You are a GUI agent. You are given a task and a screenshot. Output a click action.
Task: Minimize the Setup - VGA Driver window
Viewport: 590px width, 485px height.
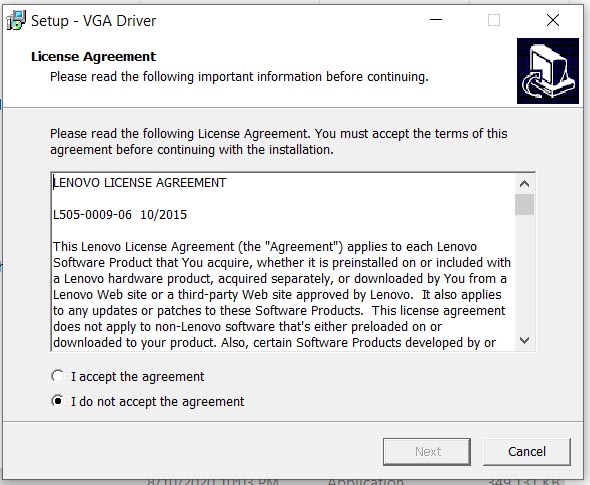[436, 20]
